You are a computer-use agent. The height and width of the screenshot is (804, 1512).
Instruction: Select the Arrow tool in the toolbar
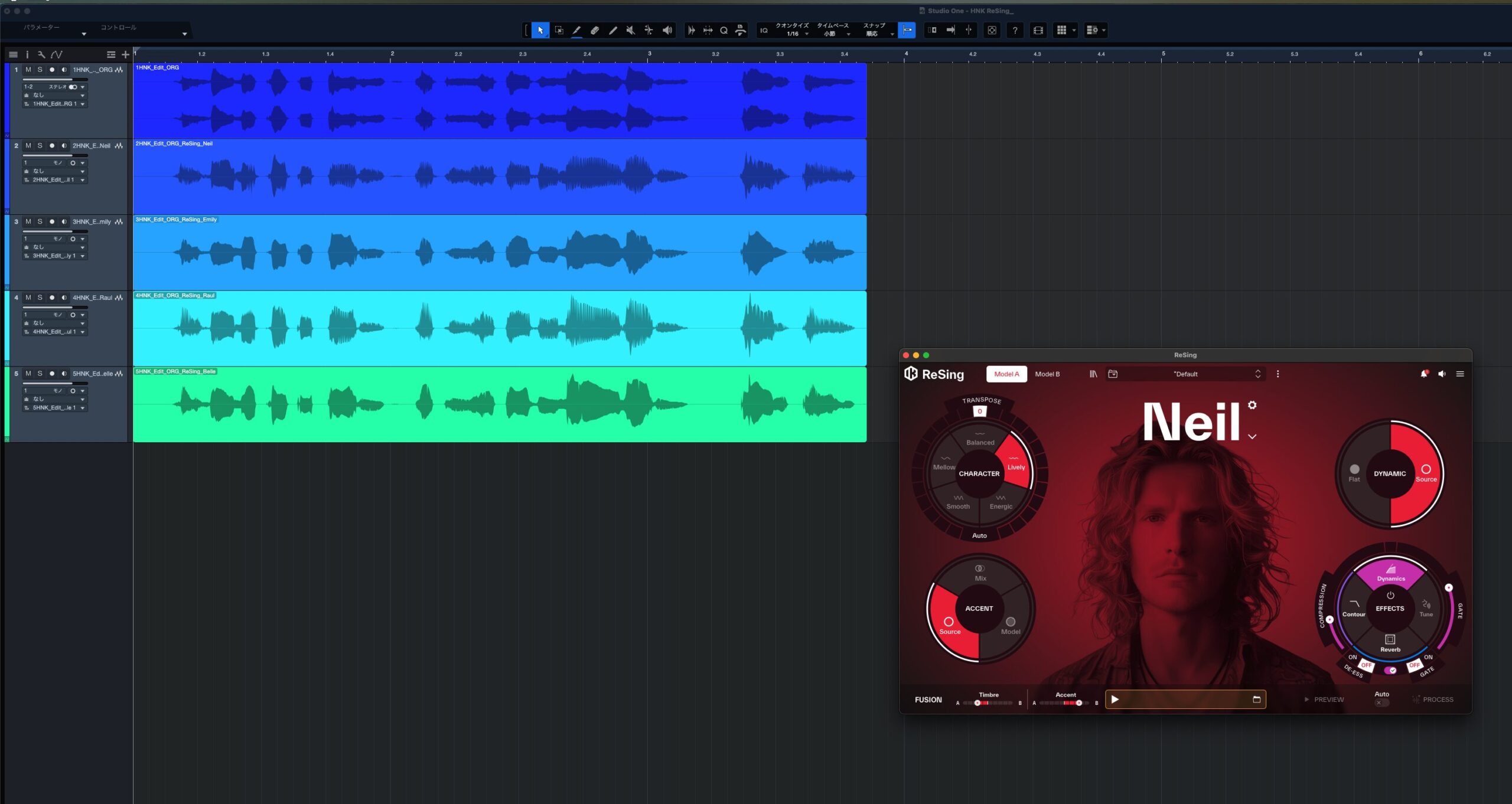tap(540, 30)
